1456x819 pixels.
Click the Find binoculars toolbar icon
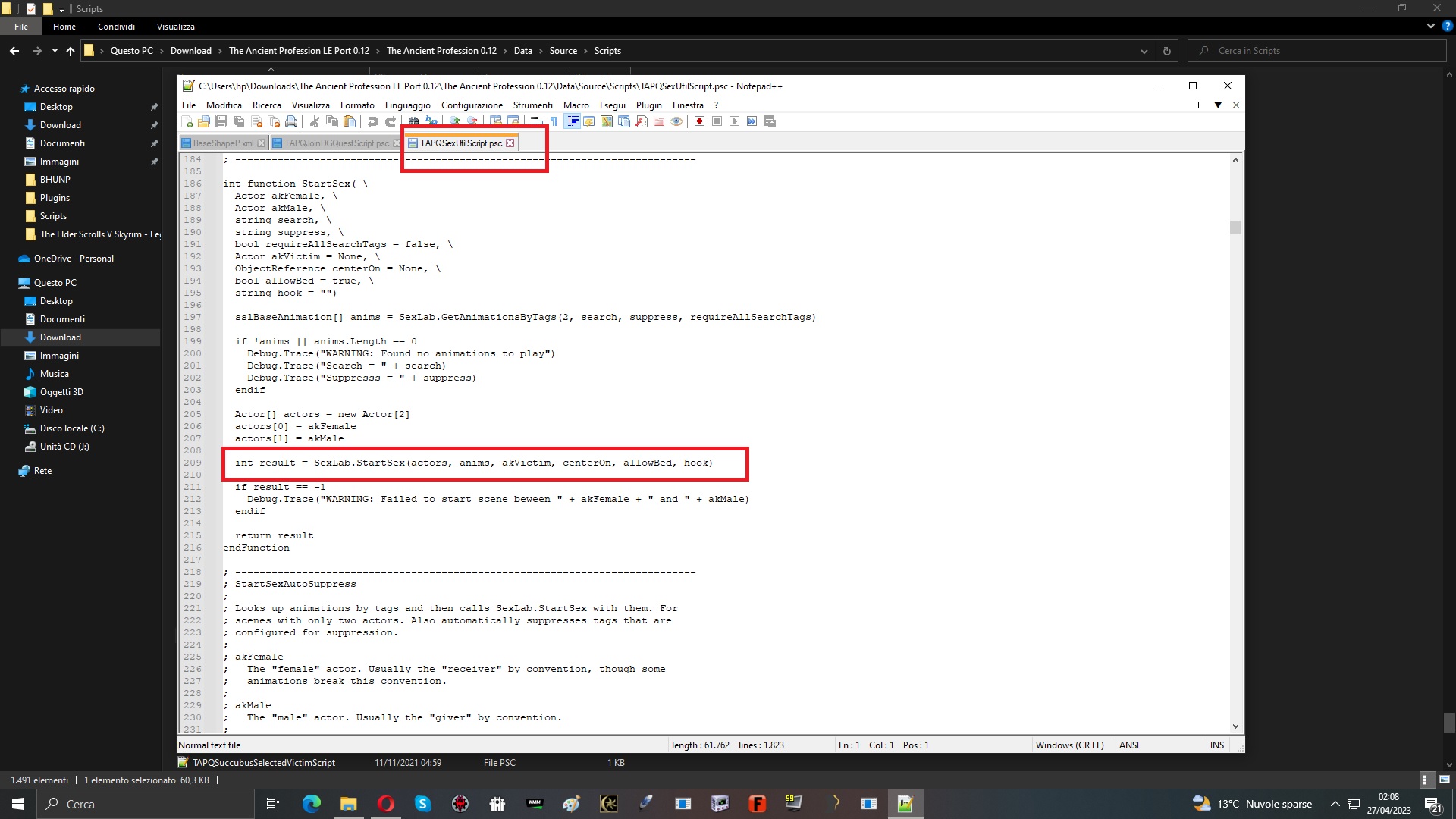[x=413, y=121]
